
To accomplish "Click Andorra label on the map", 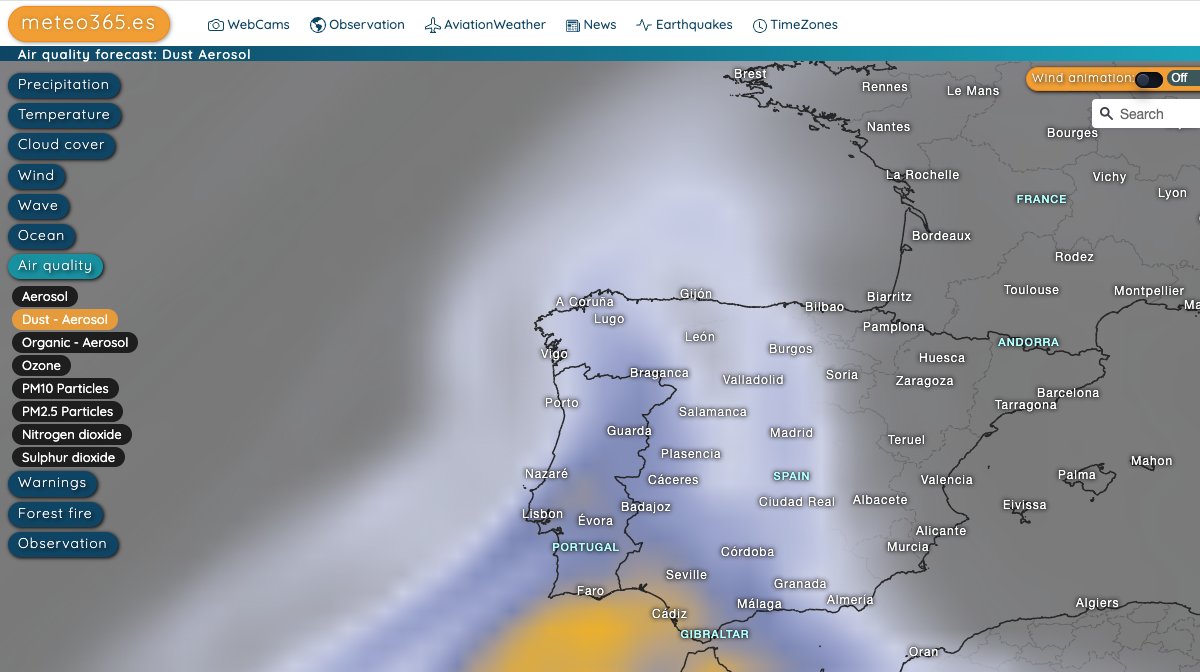I will point(1028,342).
